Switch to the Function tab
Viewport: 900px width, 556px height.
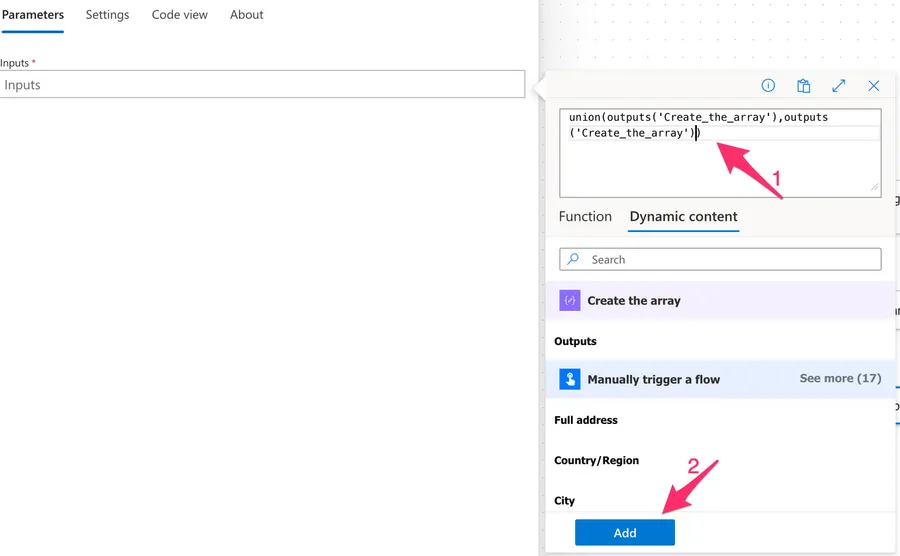[585, 216]
